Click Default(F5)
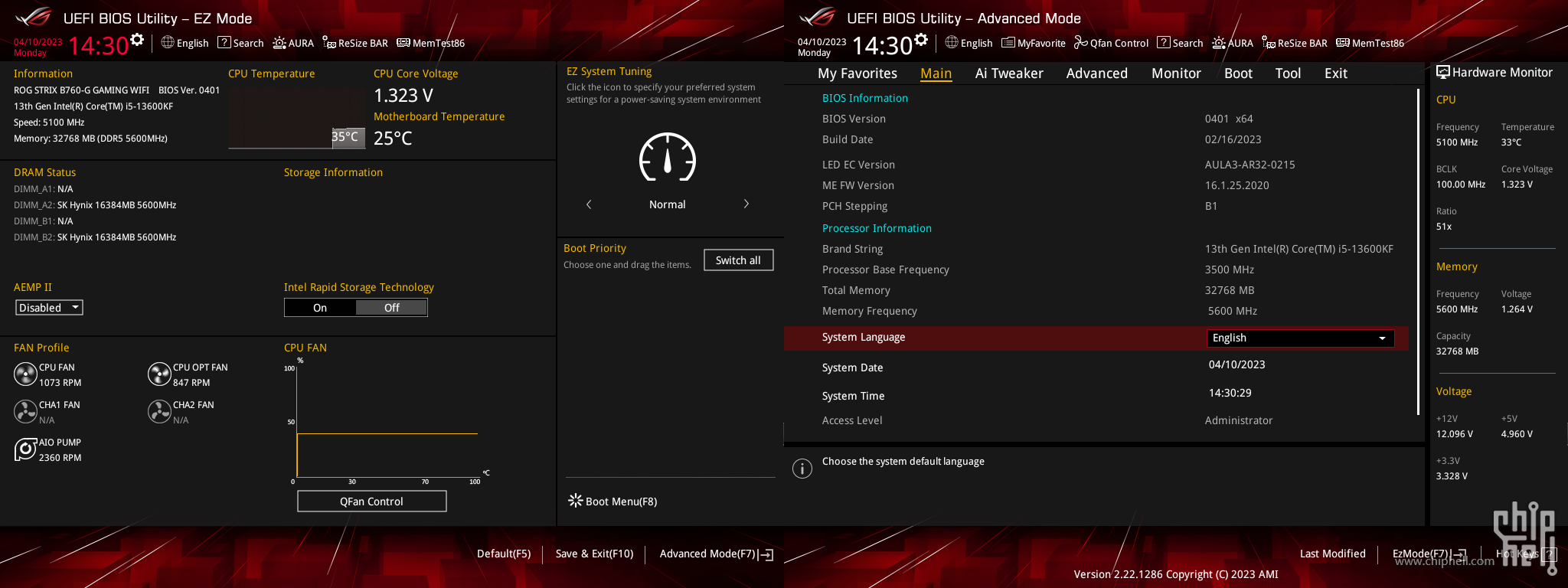 click(504, 554)
